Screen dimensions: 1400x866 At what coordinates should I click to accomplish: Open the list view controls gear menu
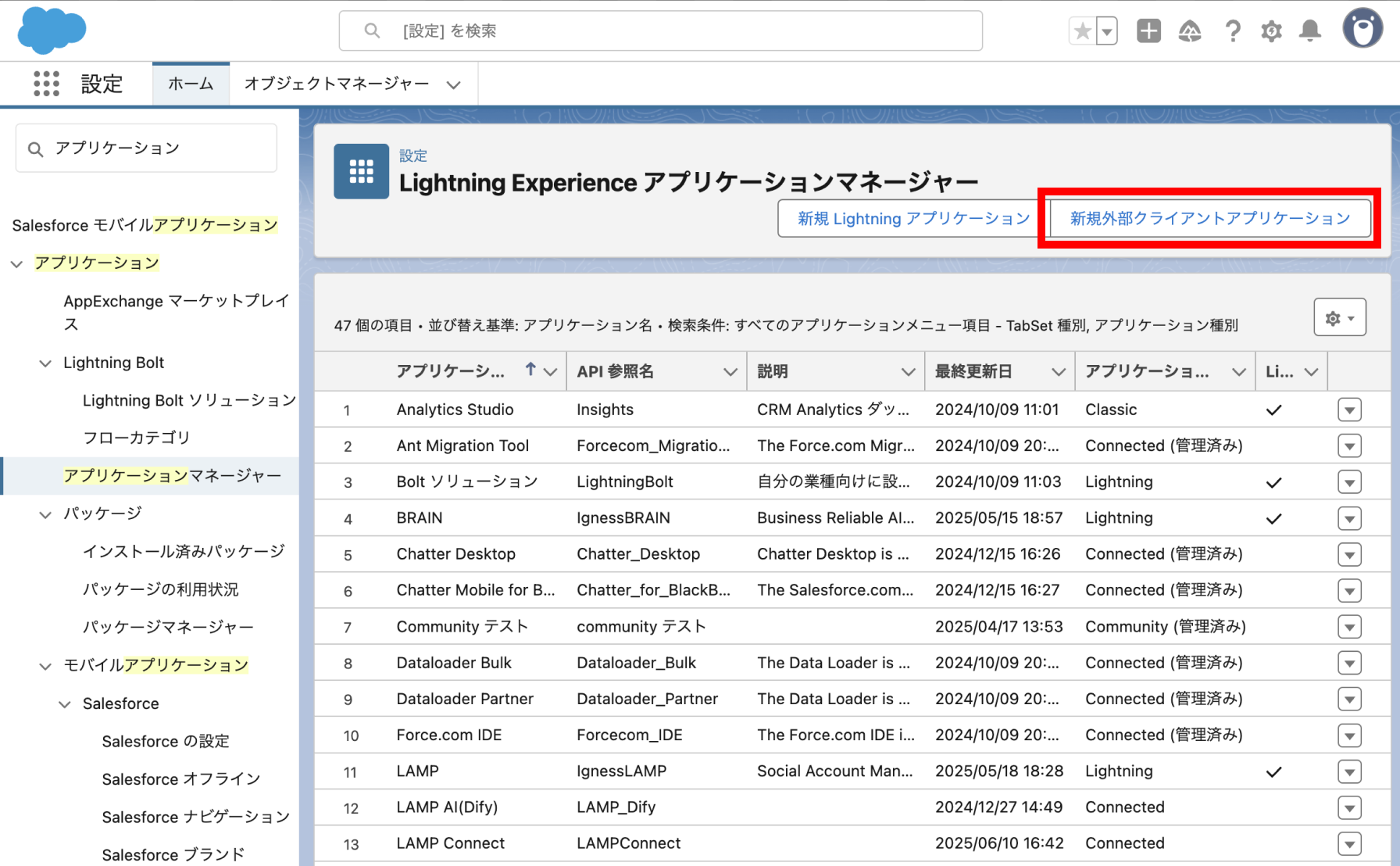(1339, 318)
